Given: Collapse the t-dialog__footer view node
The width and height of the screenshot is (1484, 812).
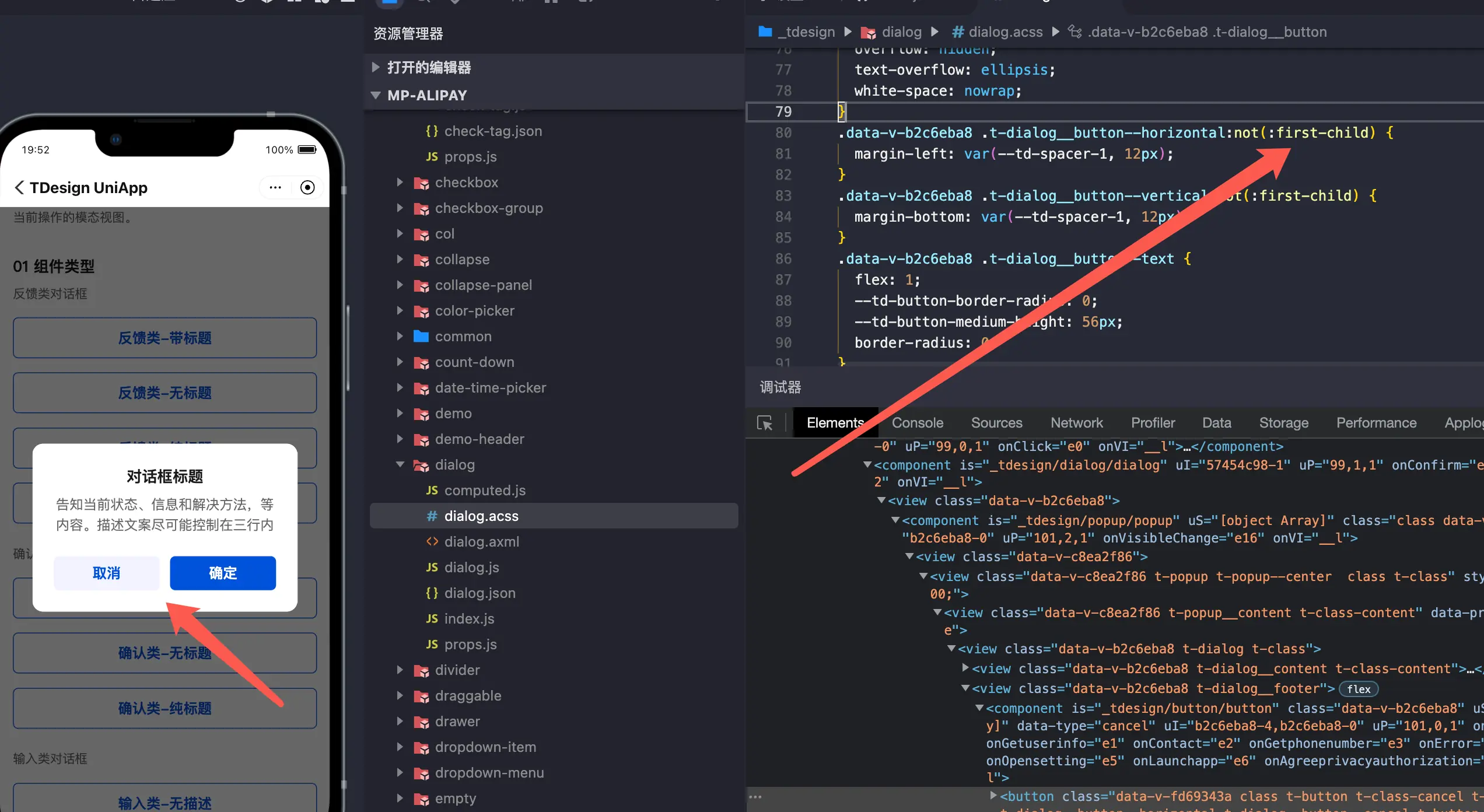Looking at the screenshot, I should point(965,688).
